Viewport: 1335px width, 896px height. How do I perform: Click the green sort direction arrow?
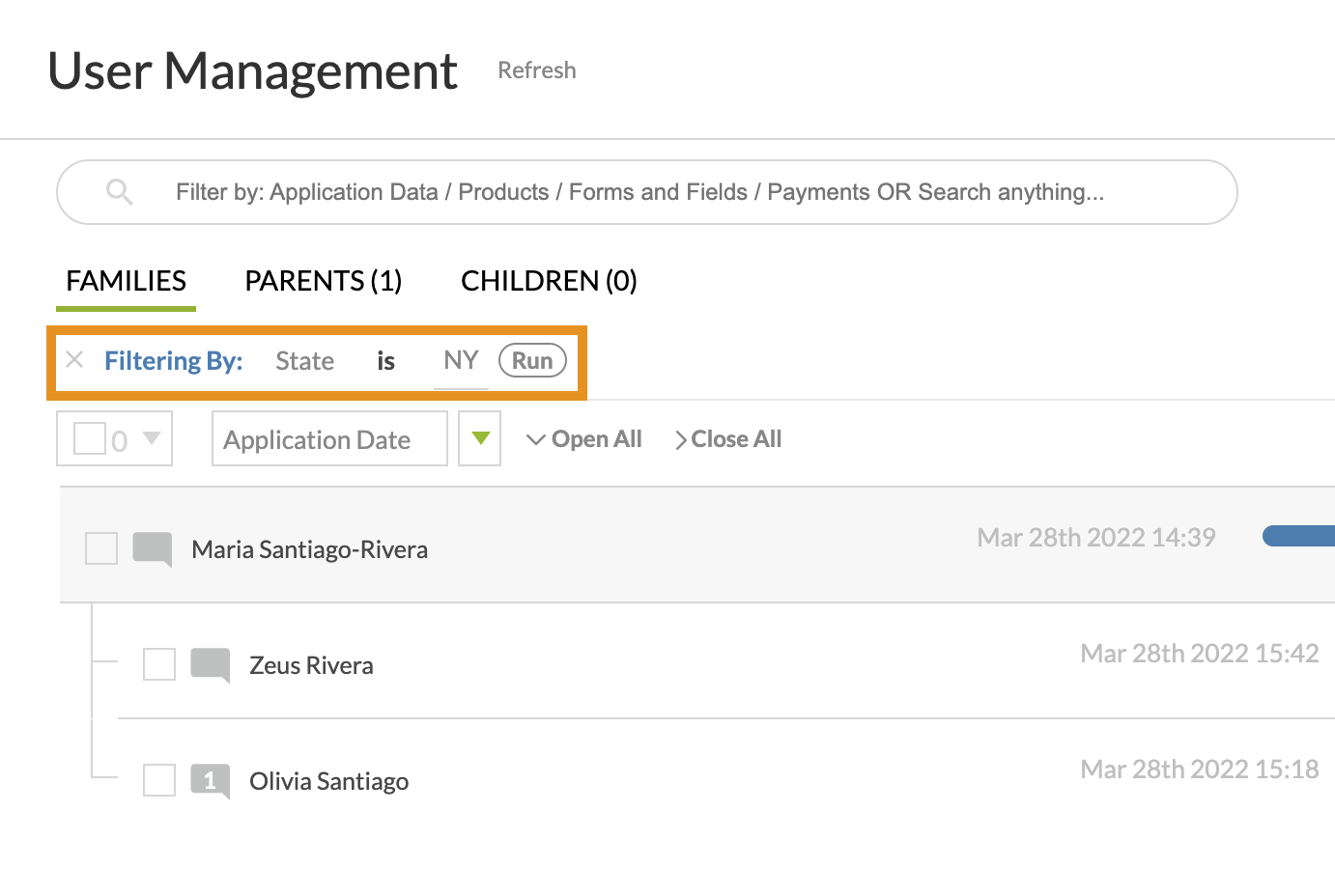pyautogui.click(x=480, y=438)
